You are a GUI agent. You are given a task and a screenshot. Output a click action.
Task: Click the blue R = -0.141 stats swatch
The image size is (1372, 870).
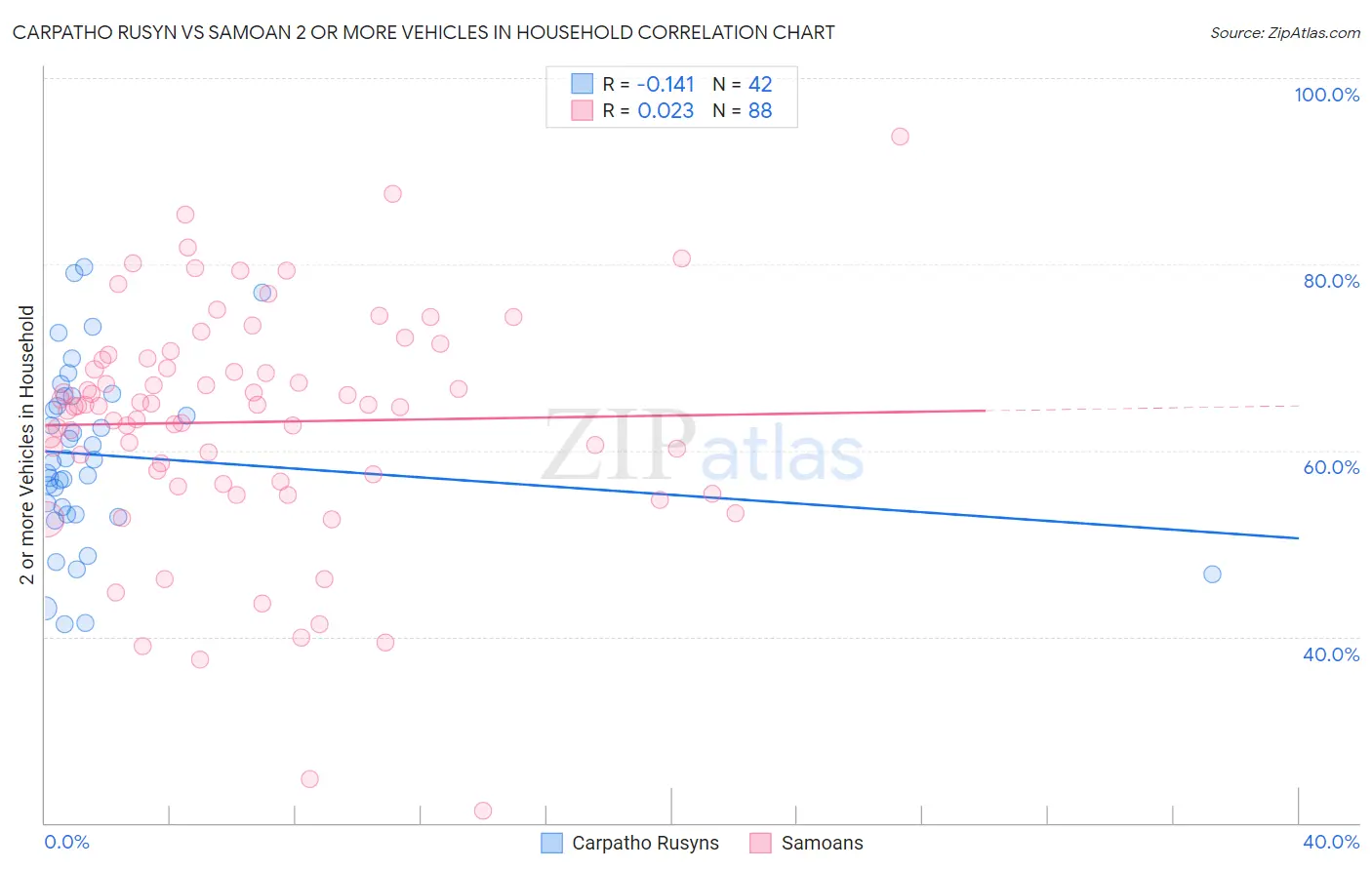tap(583, 84)
